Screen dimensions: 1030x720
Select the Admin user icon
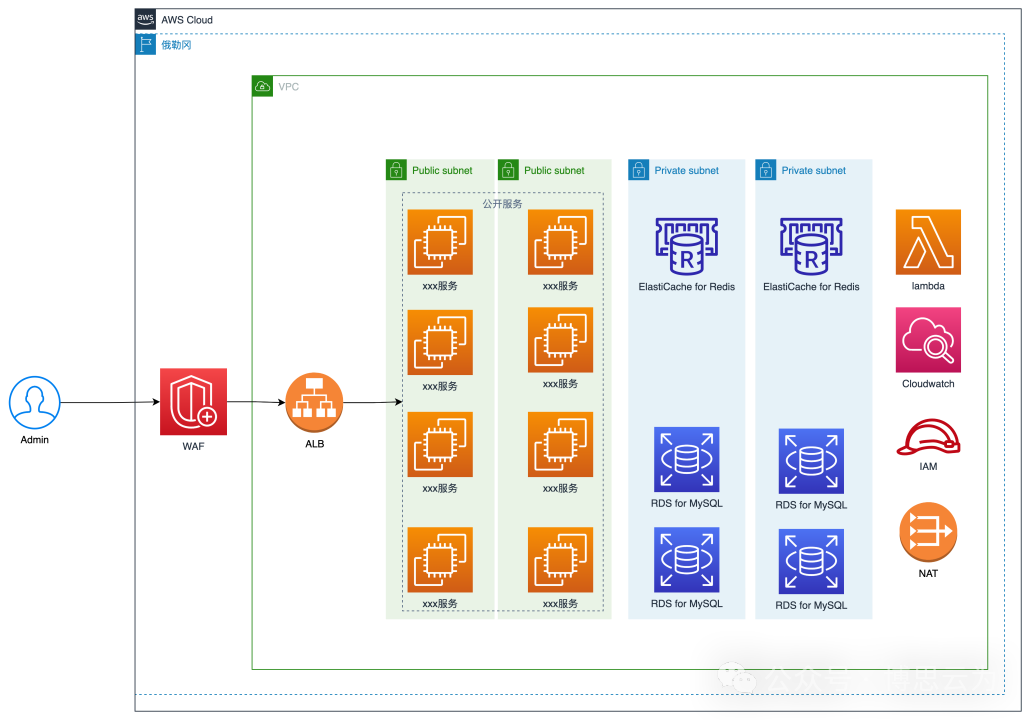(35, 402)
